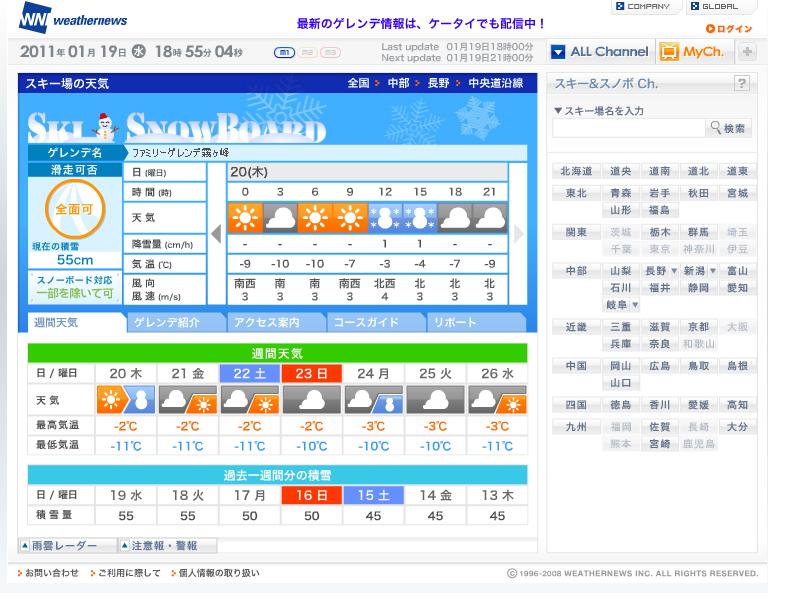Click the 長野 breadcrumb link
Screen dimensions: 800x600
coord(438,83)
